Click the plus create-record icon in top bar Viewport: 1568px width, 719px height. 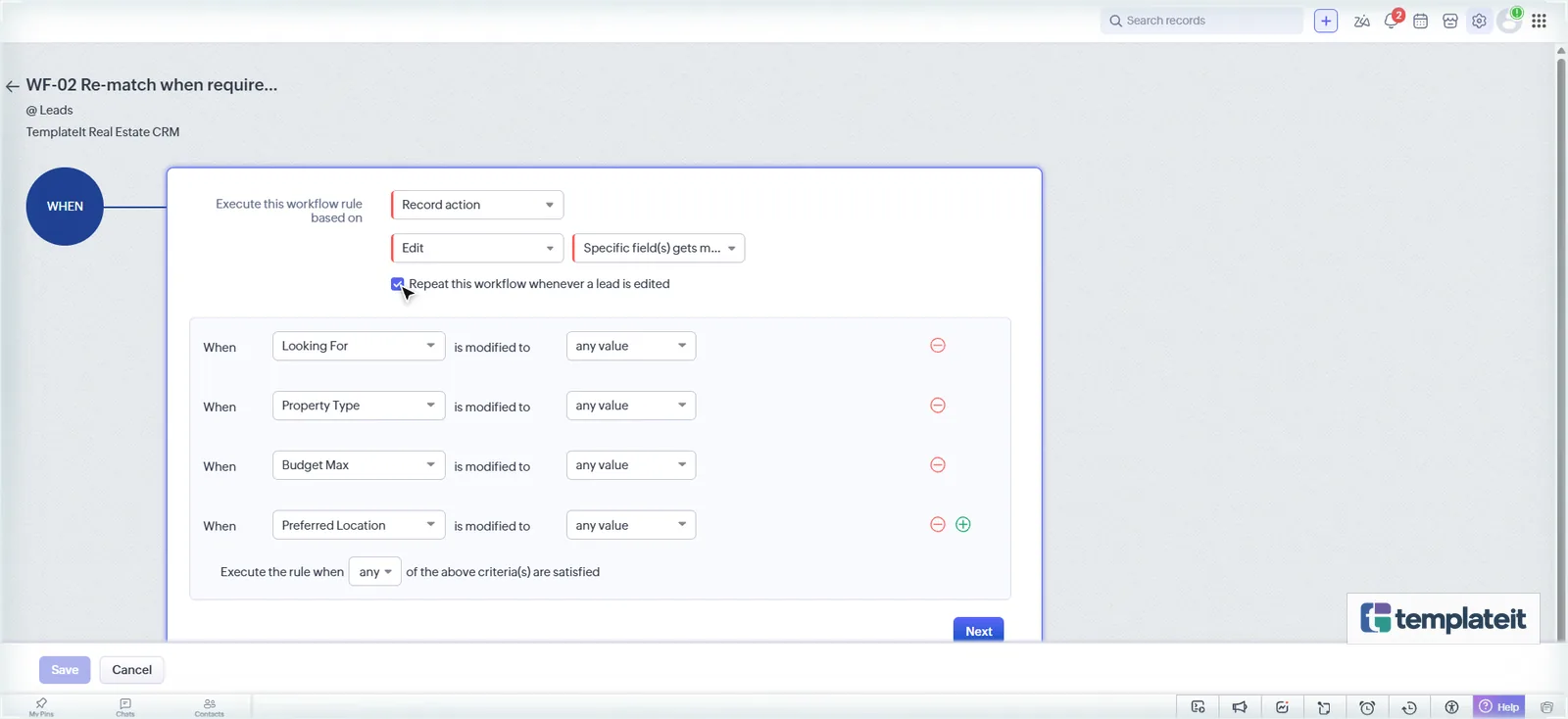pos(1326,21)
